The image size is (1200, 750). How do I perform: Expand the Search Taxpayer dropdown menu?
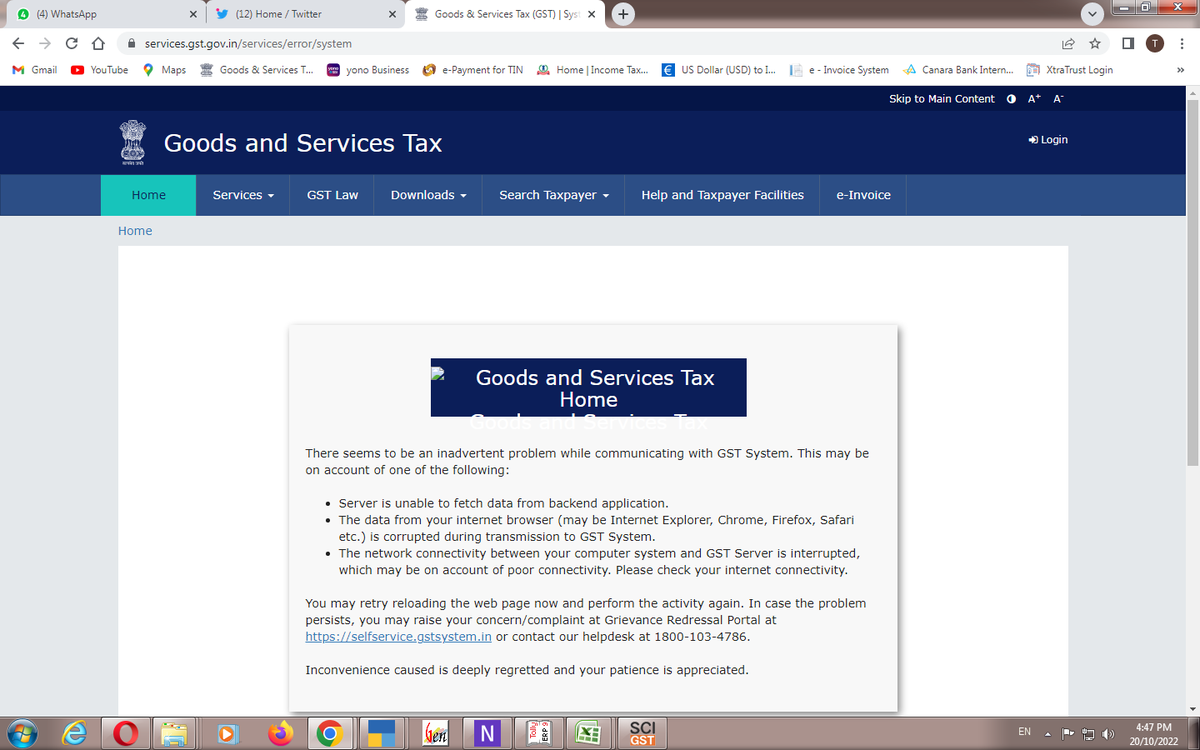554,195
